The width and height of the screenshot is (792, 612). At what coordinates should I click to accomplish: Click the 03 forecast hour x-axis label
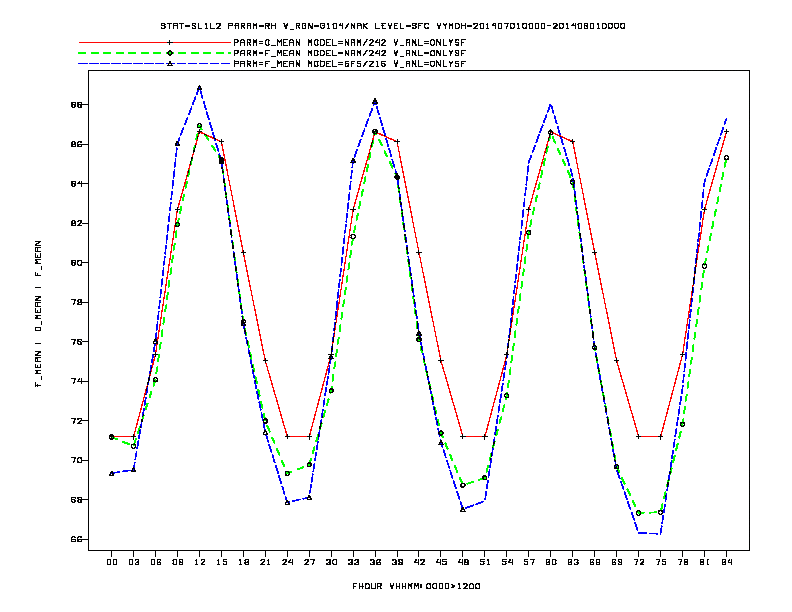coord(133,562)
